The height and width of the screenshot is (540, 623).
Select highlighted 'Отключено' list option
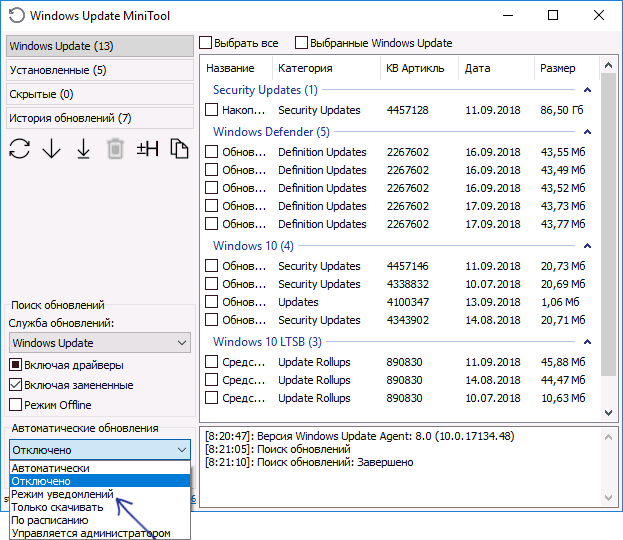100,481
